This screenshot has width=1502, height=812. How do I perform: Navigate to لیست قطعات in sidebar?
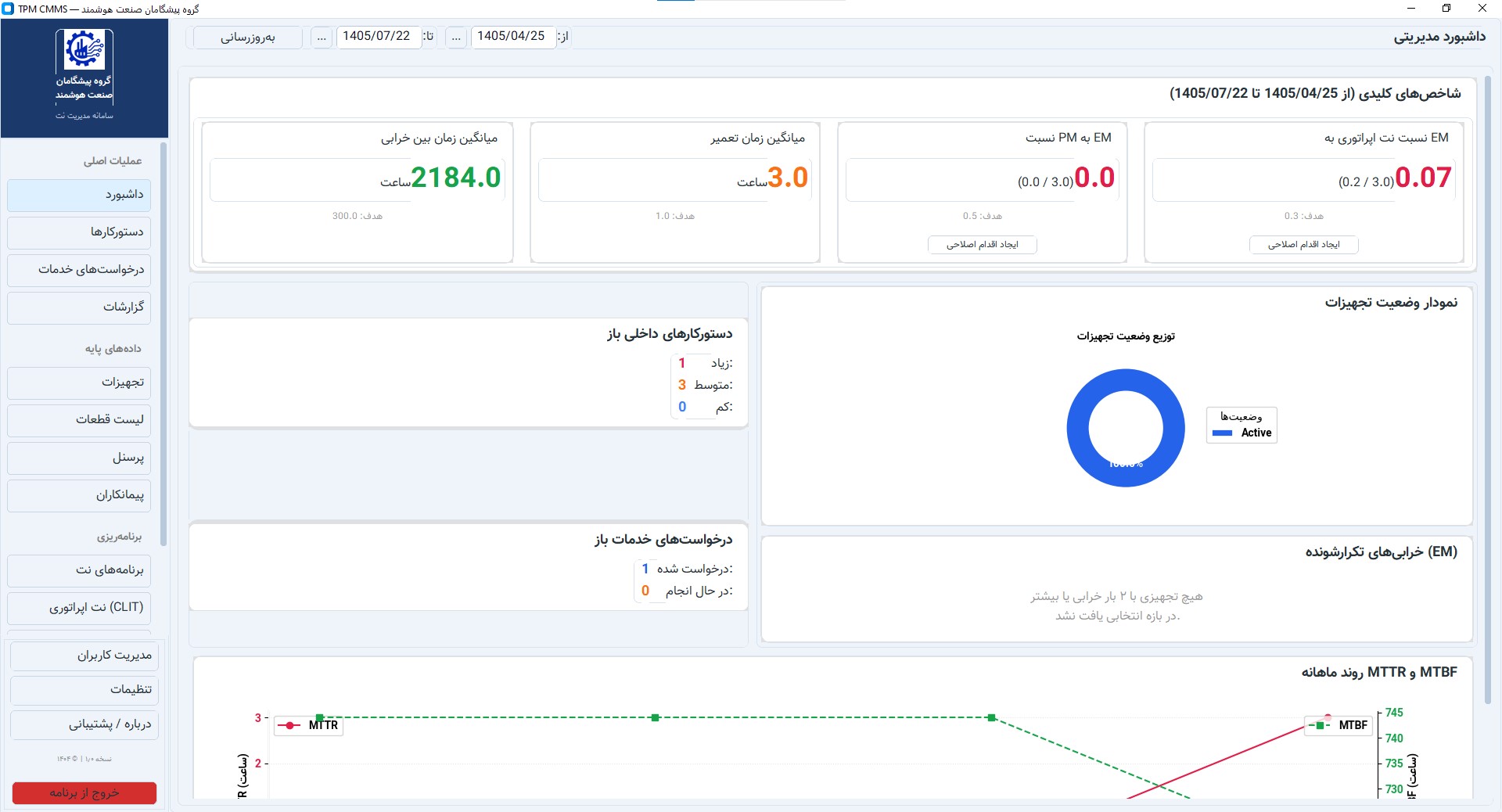79,420
